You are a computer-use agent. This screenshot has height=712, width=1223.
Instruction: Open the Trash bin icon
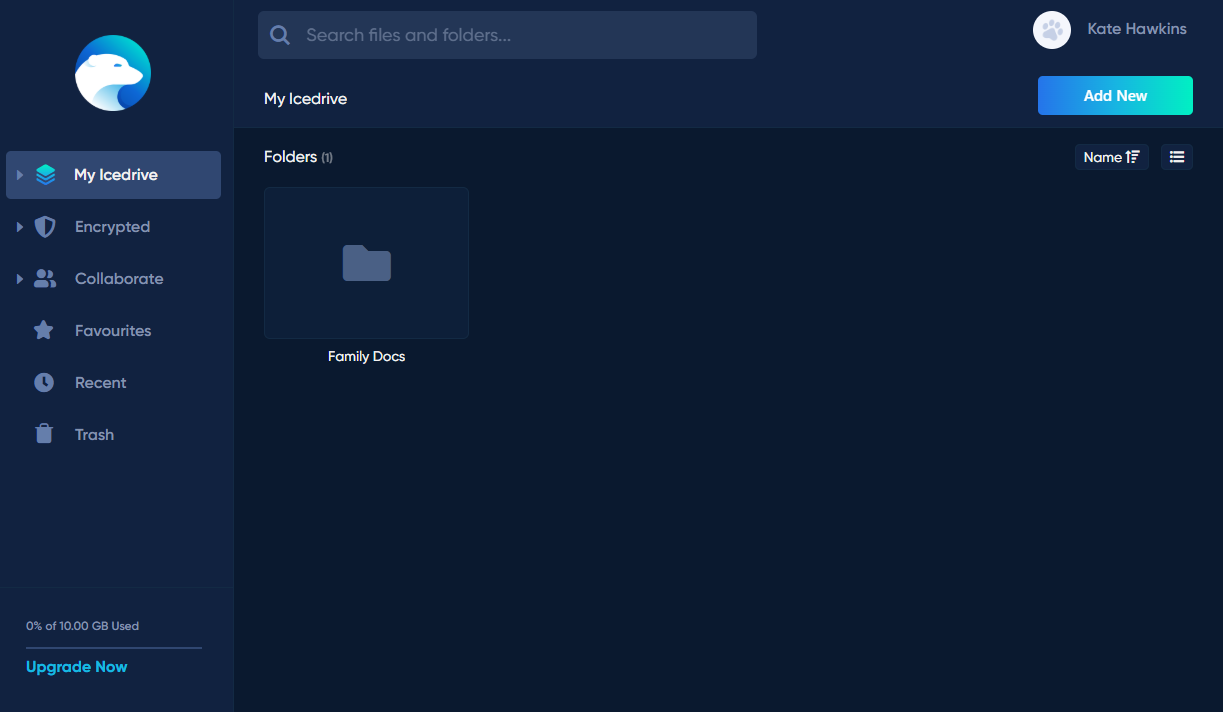coord(45,434)
